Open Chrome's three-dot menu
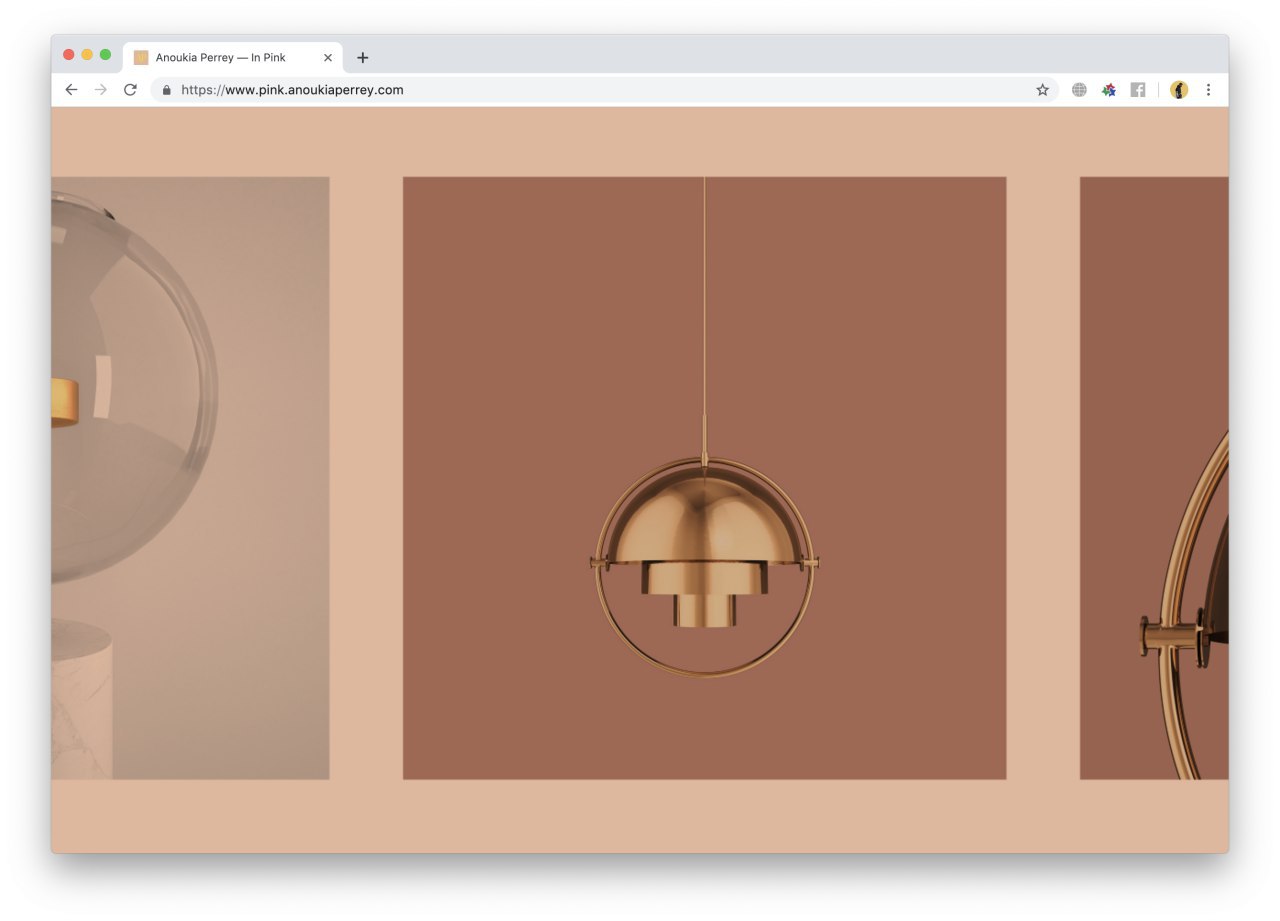The height and width of the screenshot is (921, 1280). (1208, 90)
